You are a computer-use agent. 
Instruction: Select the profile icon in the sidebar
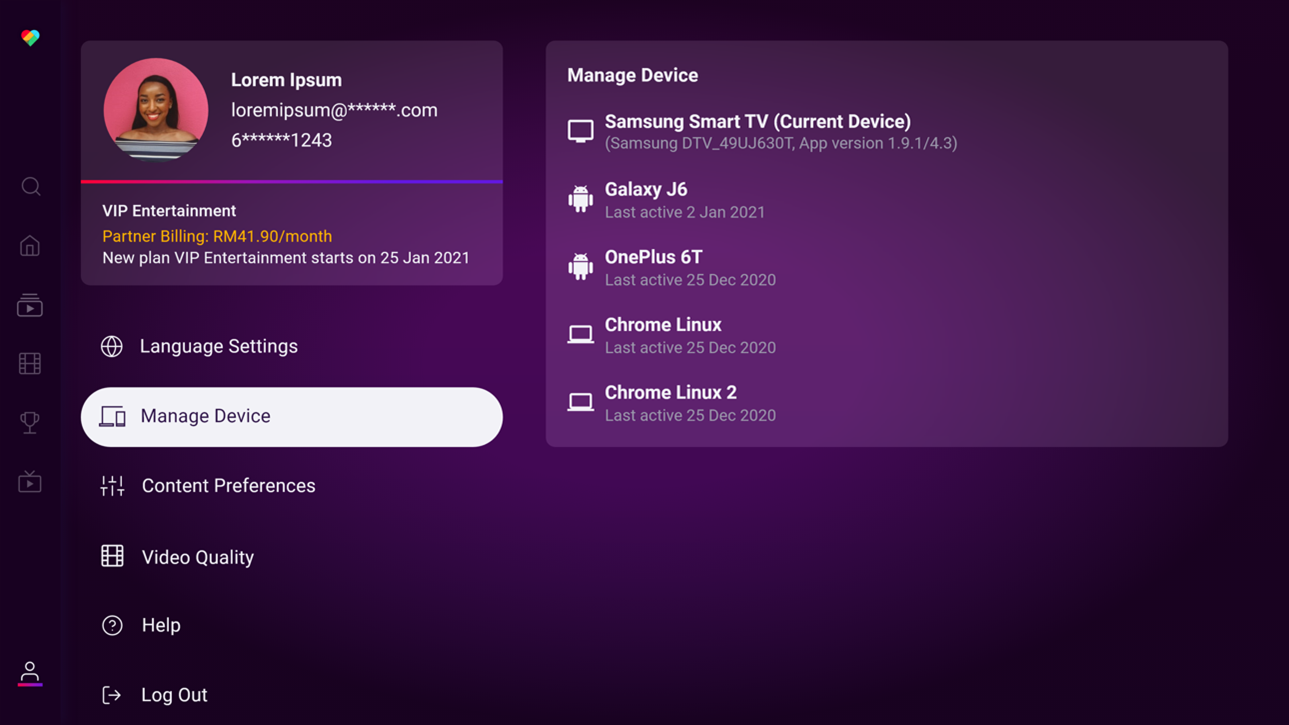pos(30,672)
